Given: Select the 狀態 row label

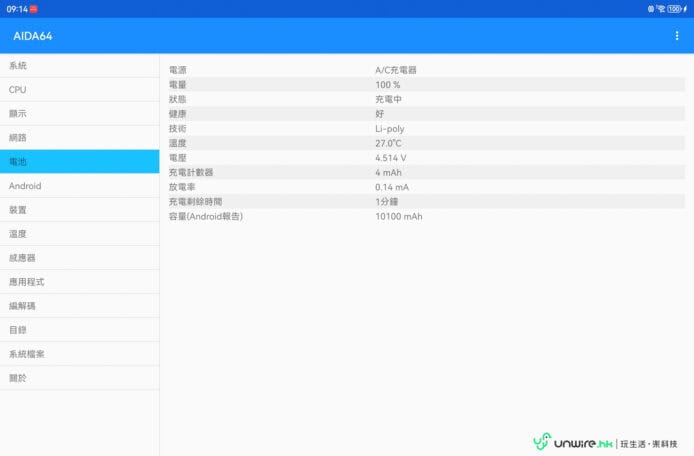Looking at the screenshot, I should 177,99.
